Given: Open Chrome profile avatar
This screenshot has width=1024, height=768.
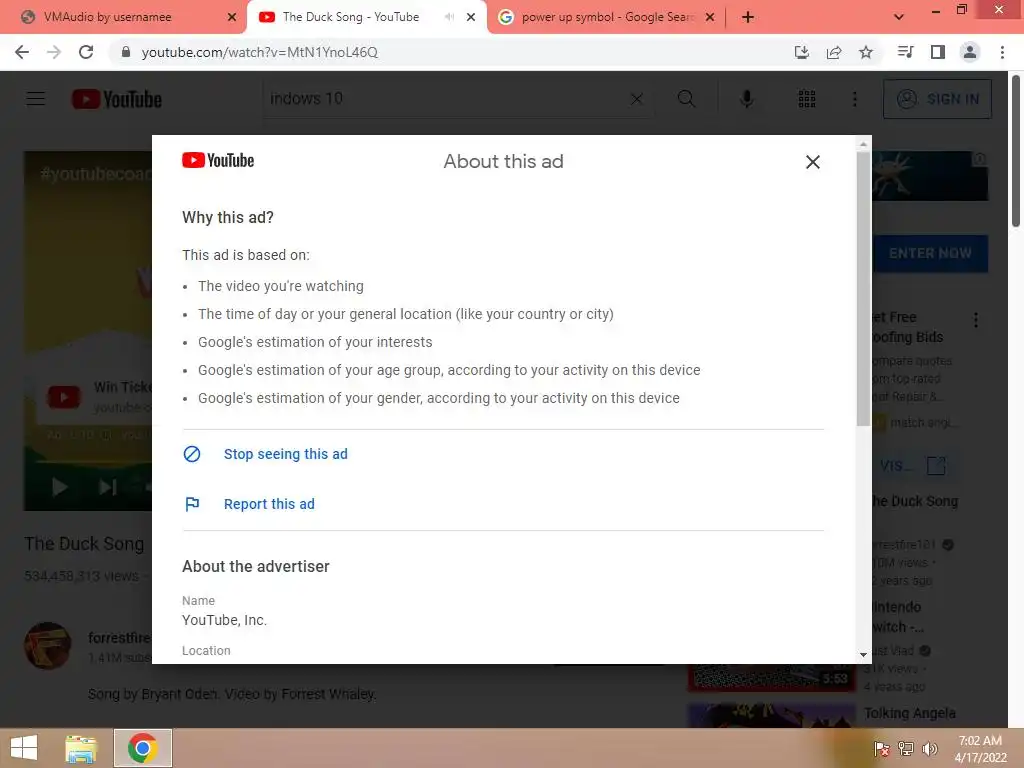Looking at the screenshot, I should pos(970,52).
